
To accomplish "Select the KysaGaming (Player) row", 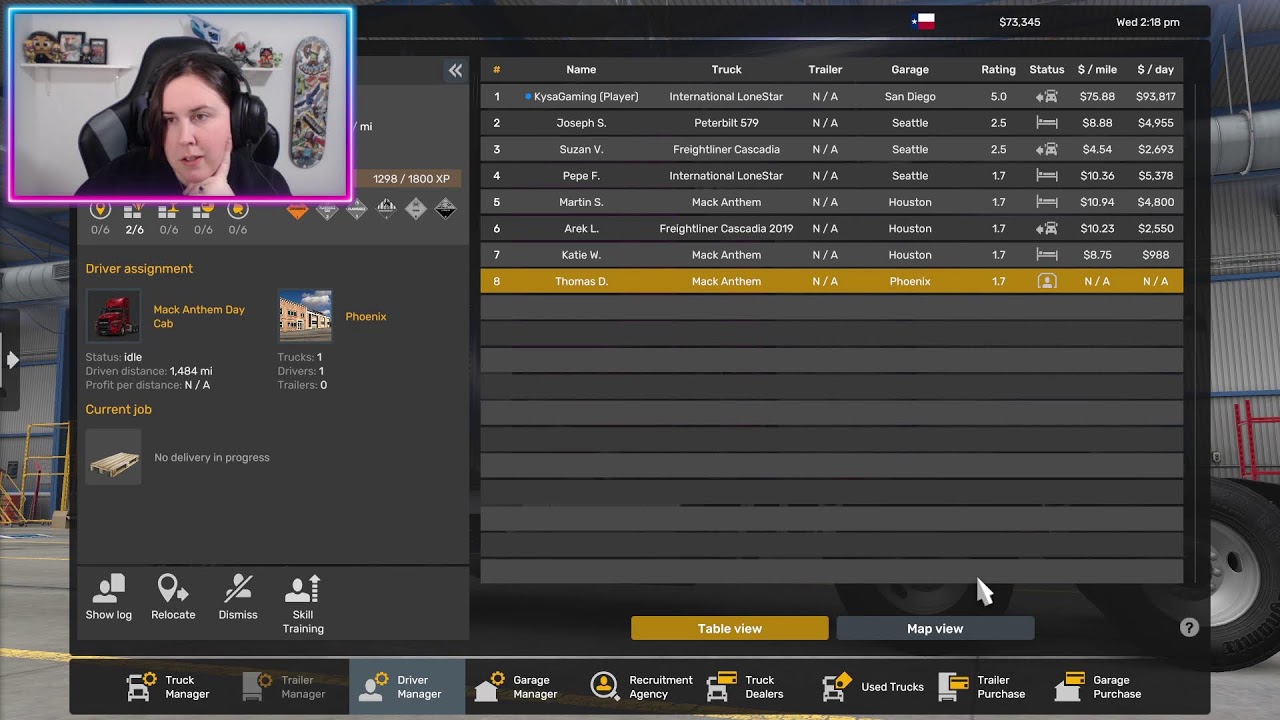I will coord(831,97).
